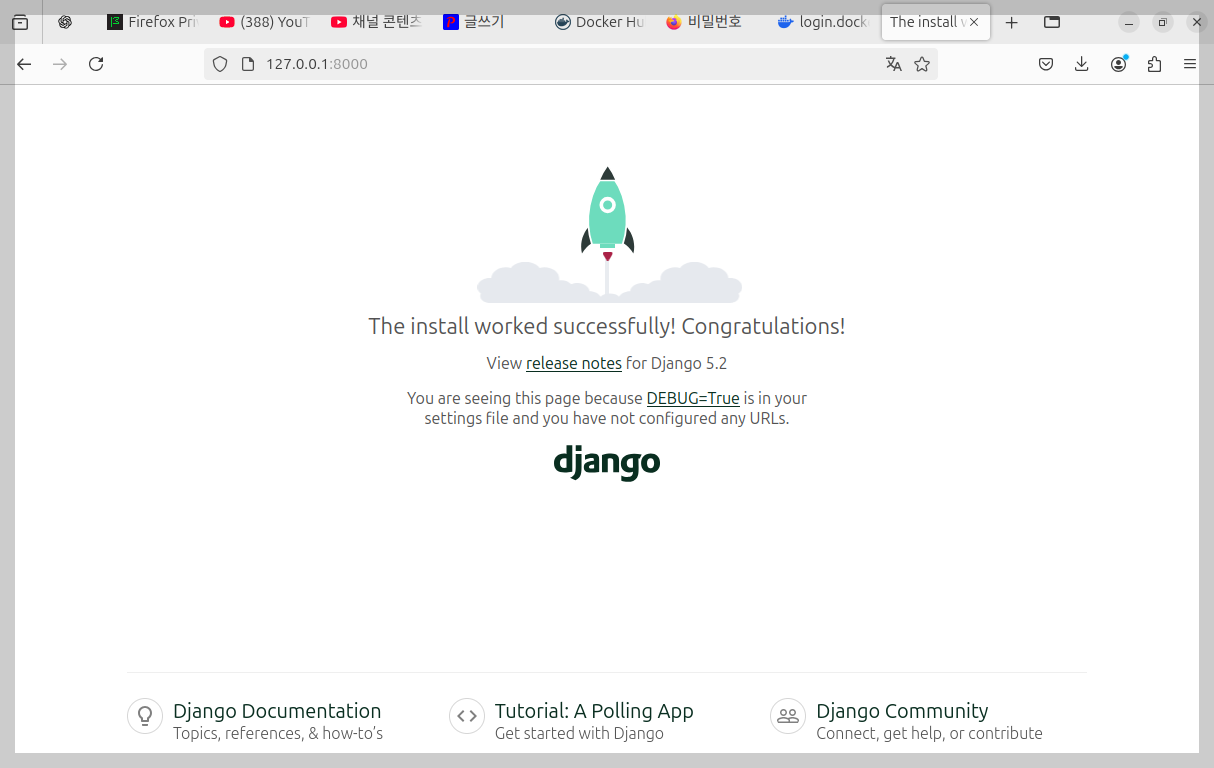The width and height of the screenshot is (1214, 768).
Task: Click 'Connect, get help, or contribute' text
Action: click(x=929, y=733)
